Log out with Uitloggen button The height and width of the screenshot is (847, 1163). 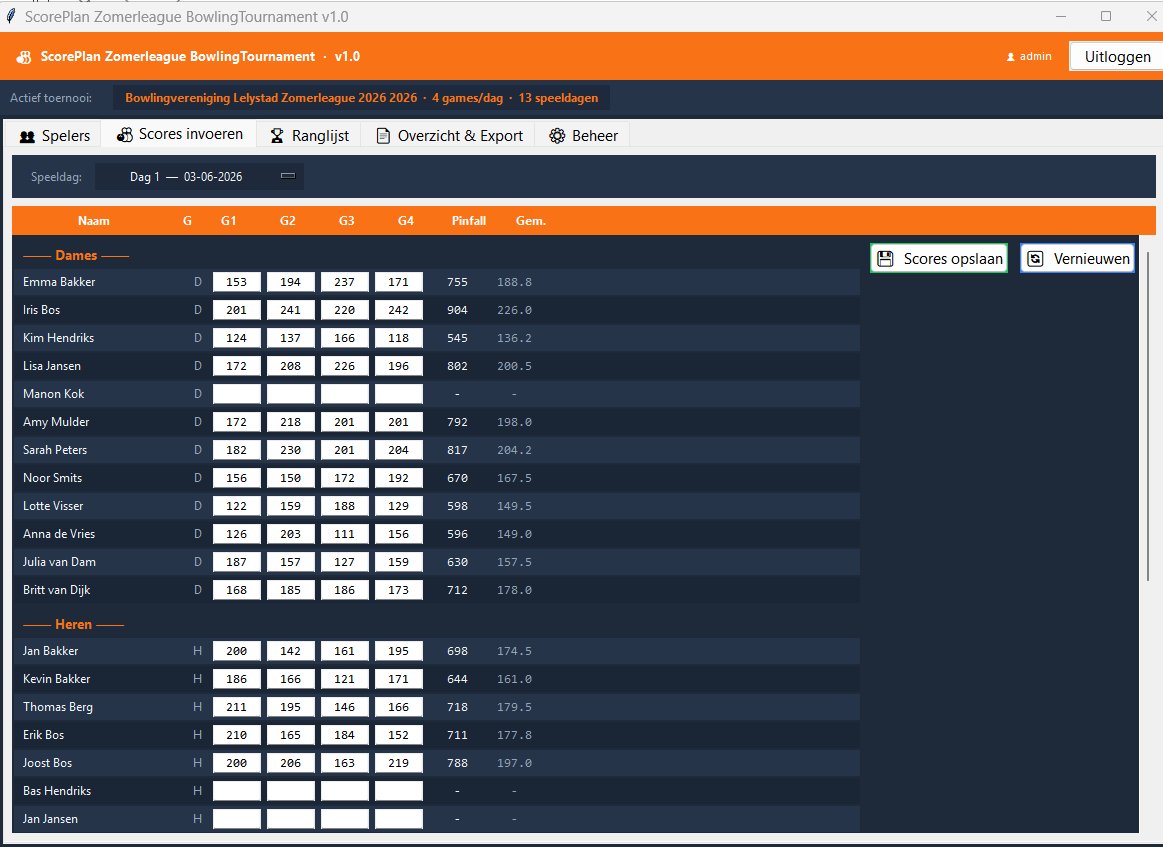click(x=1116, y=56)
